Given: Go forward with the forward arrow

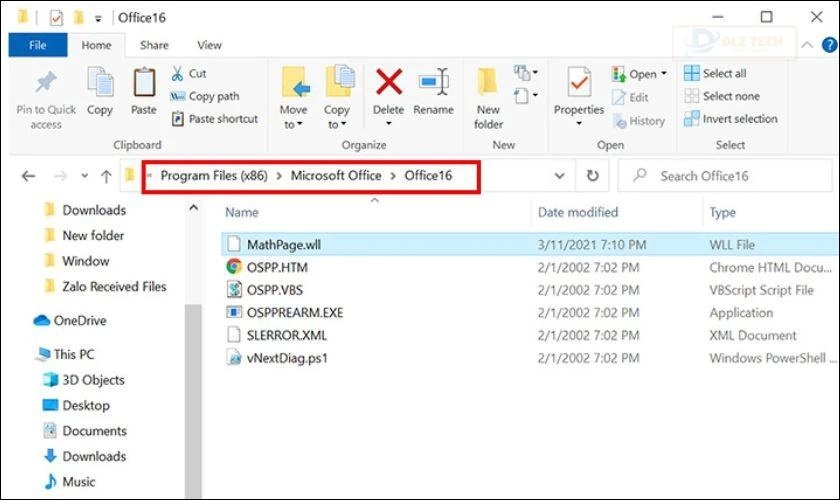Looking at the screenshot, I should tap(61, 176).
